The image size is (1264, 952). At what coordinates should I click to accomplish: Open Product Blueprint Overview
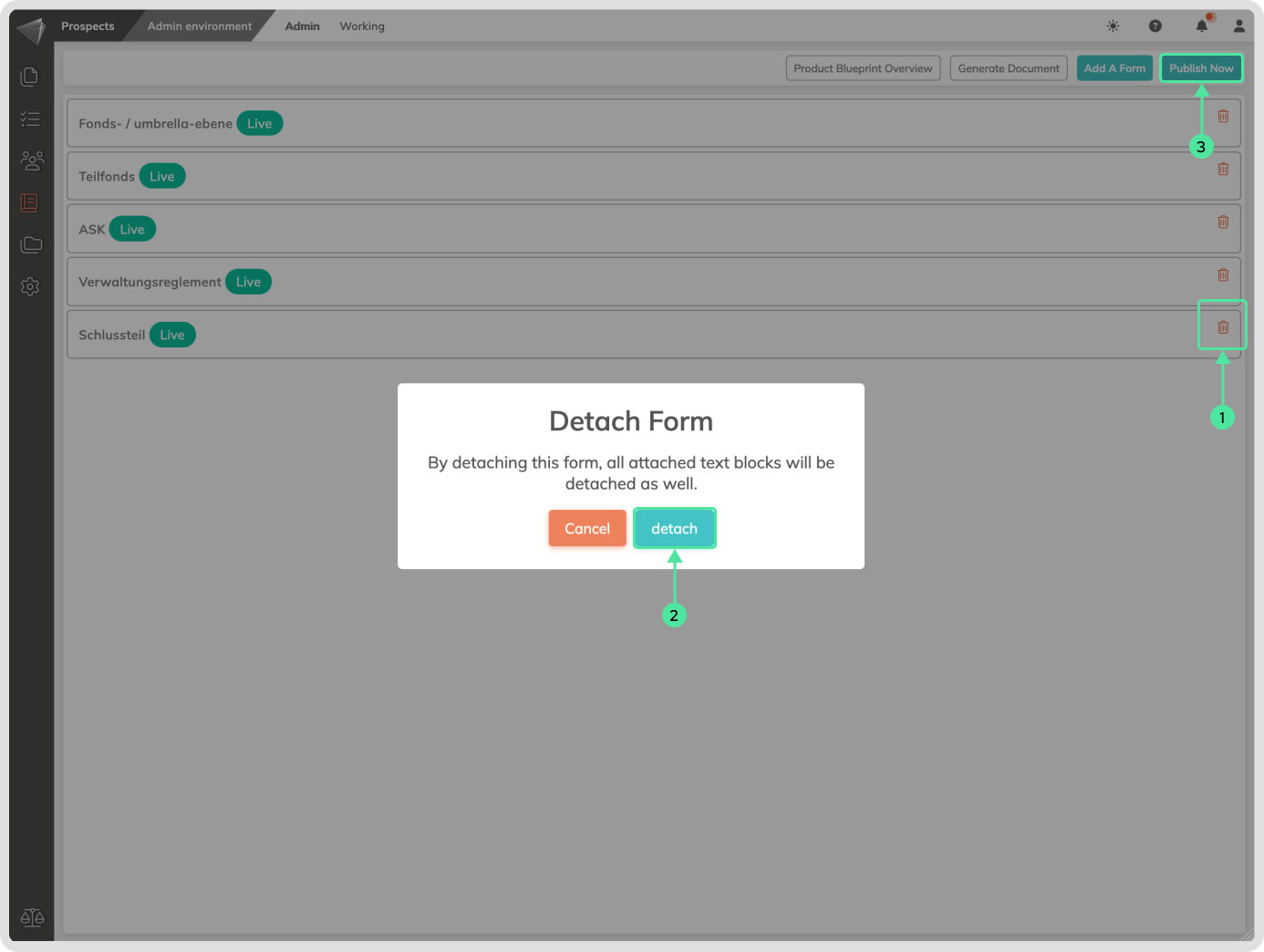(863, 68)
